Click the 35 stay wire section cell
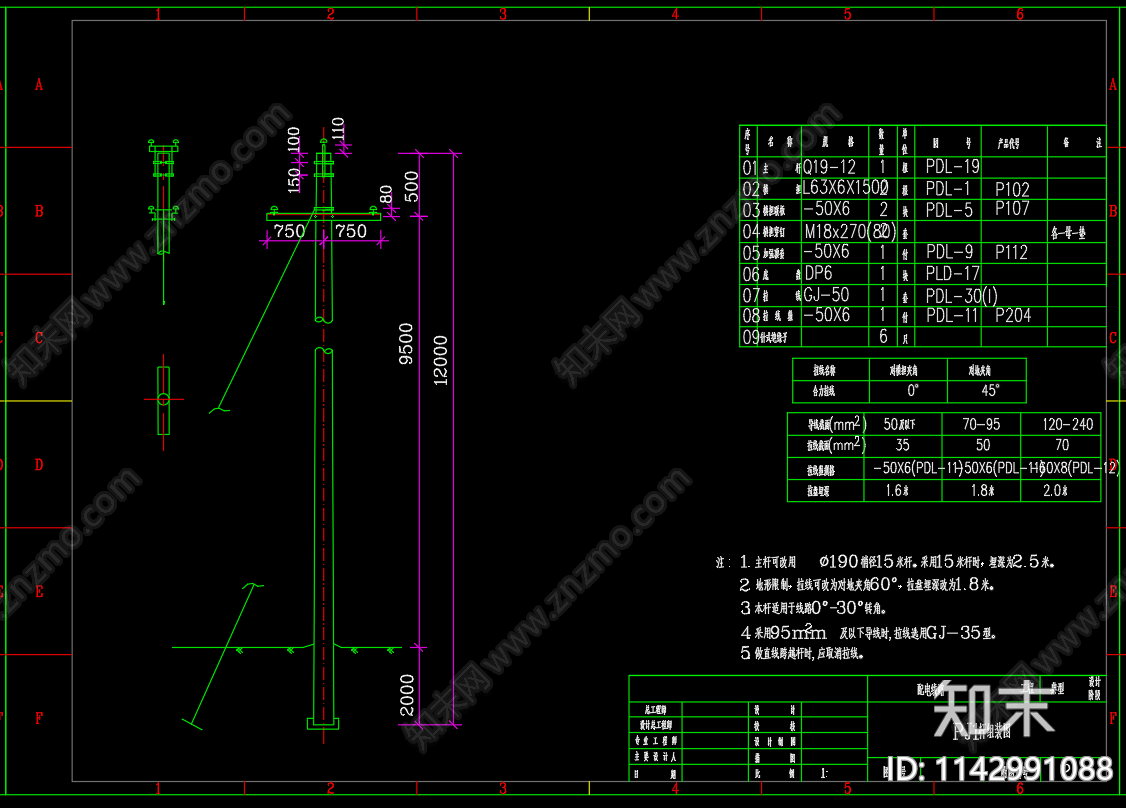The height and width of the screenshot is (808, 1126). point(903,445)
